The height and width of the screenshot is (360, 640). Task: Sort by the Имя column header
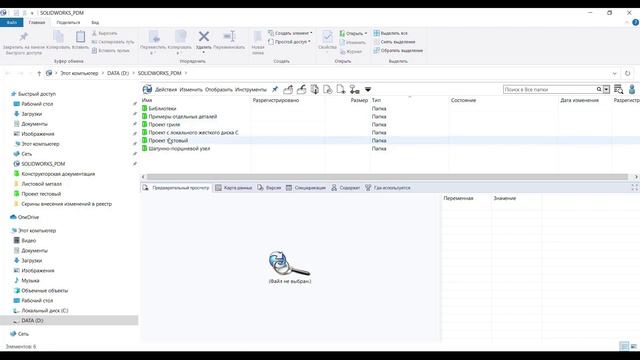(147, 100)
